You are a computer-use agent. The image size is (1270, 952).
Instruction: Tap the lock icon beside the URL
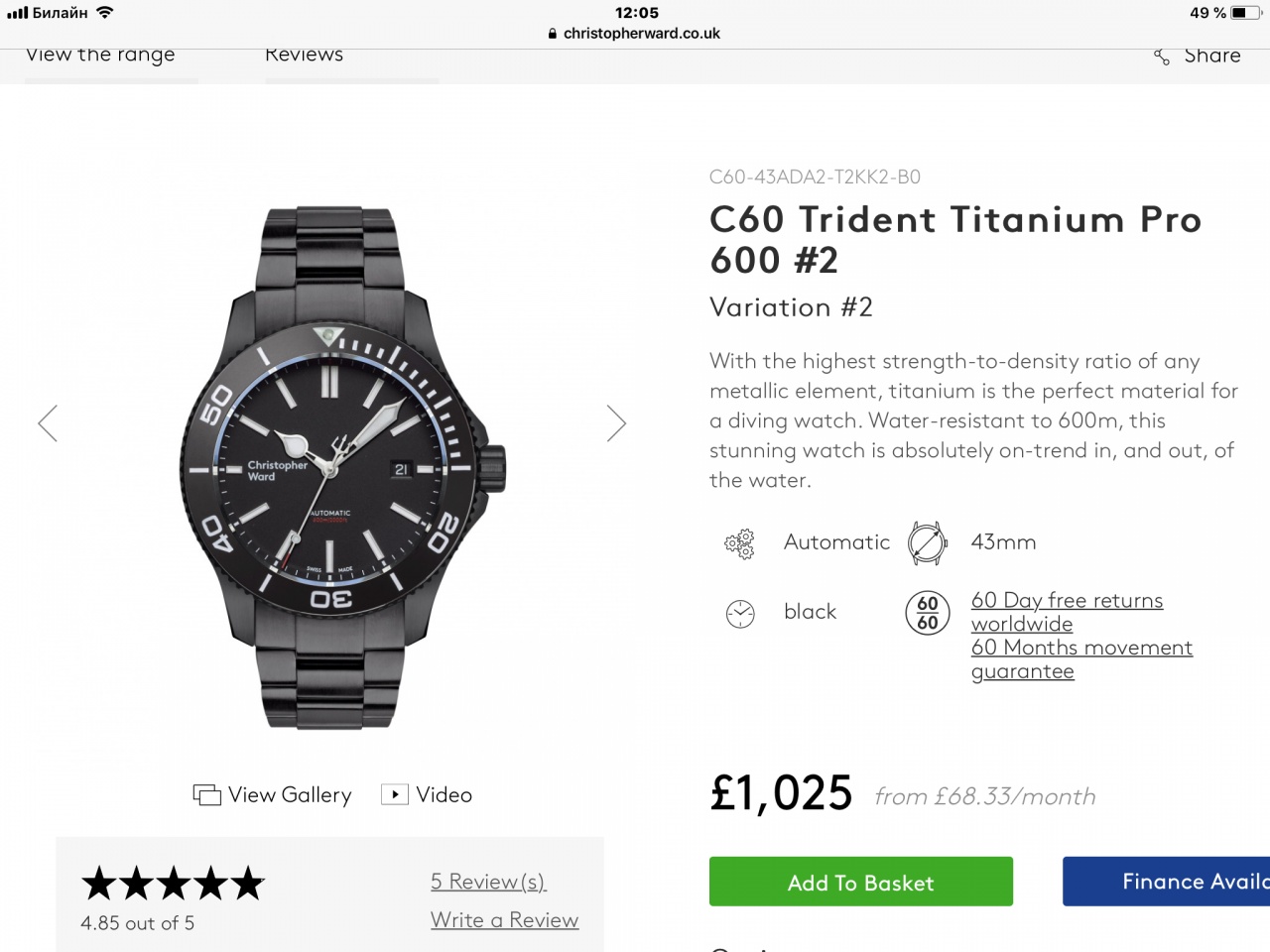click(x=553, y=34)
